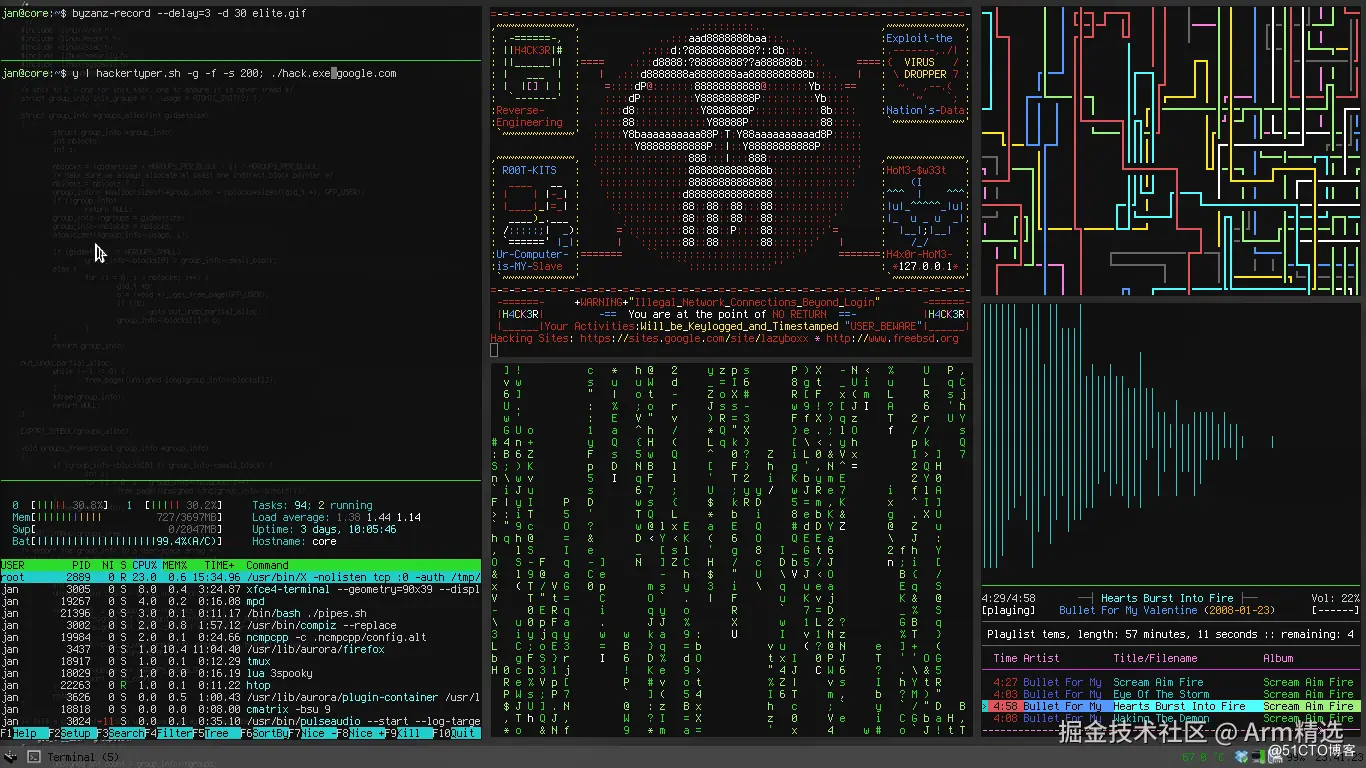Click the Title/Filename column header in ncmpcpp
This screenshot has width=1366, height=768.
coord(1155,658)
